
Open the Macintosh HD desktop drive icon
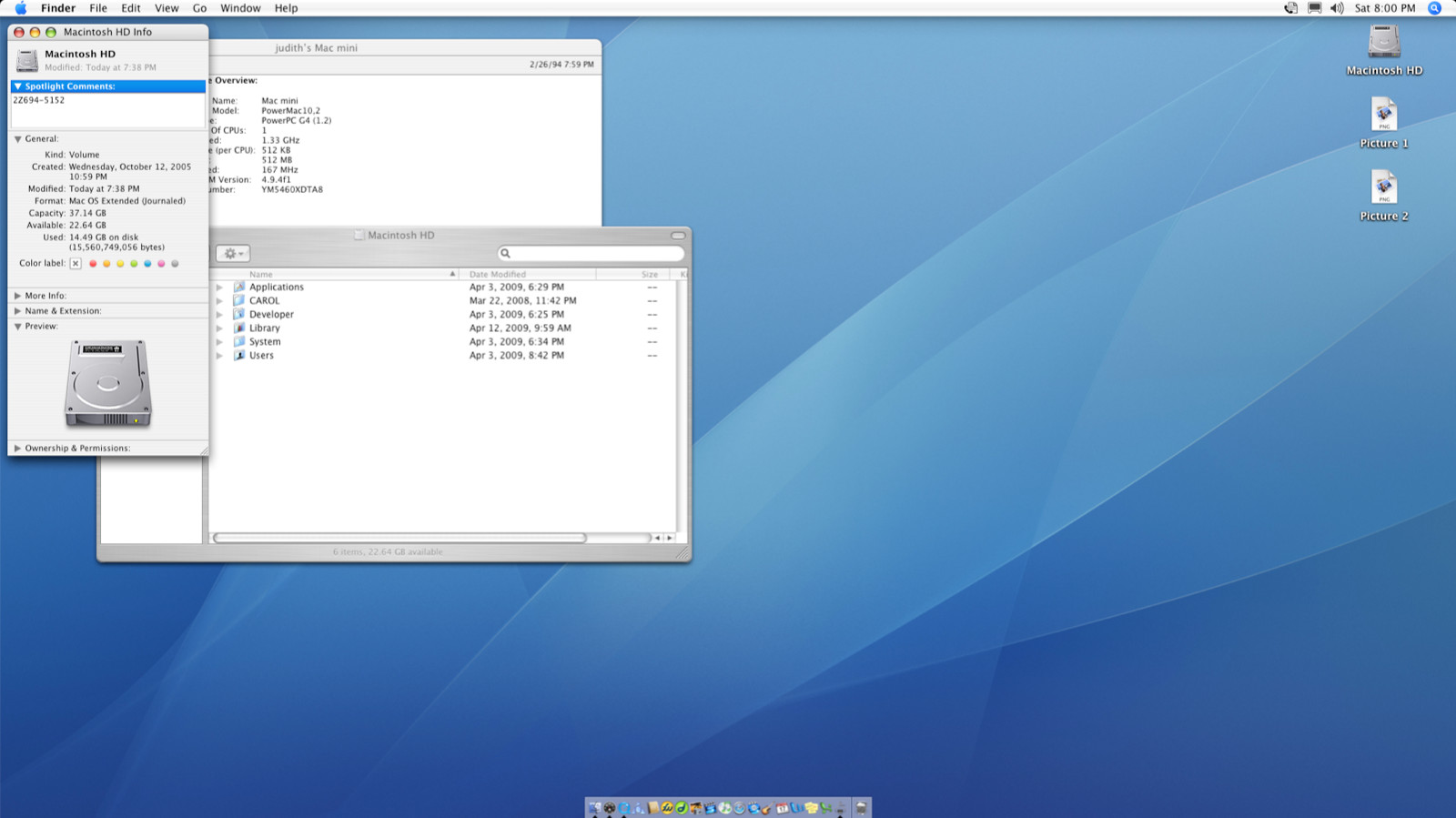(x=1383, y=43)
